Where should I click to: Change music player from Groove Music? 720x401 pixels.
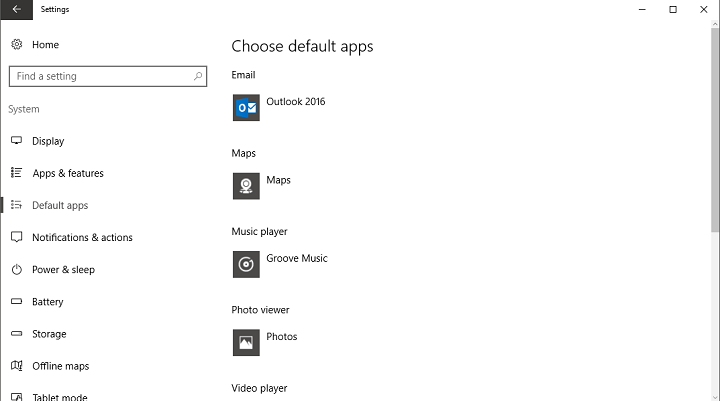[297, 258]
